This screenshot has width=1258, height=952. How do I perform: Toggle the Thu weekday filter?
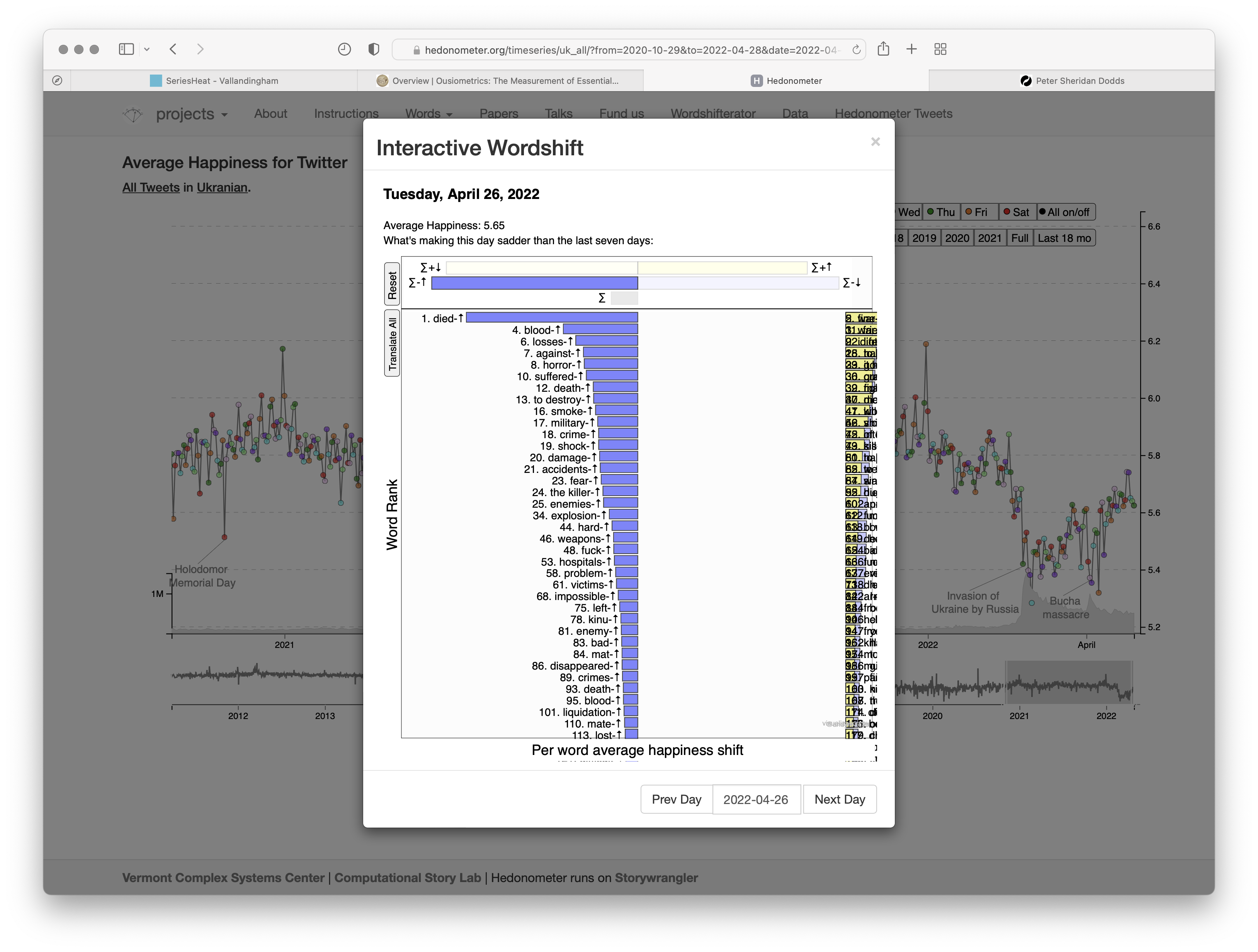pyautogui.click(x=941, y=212)
